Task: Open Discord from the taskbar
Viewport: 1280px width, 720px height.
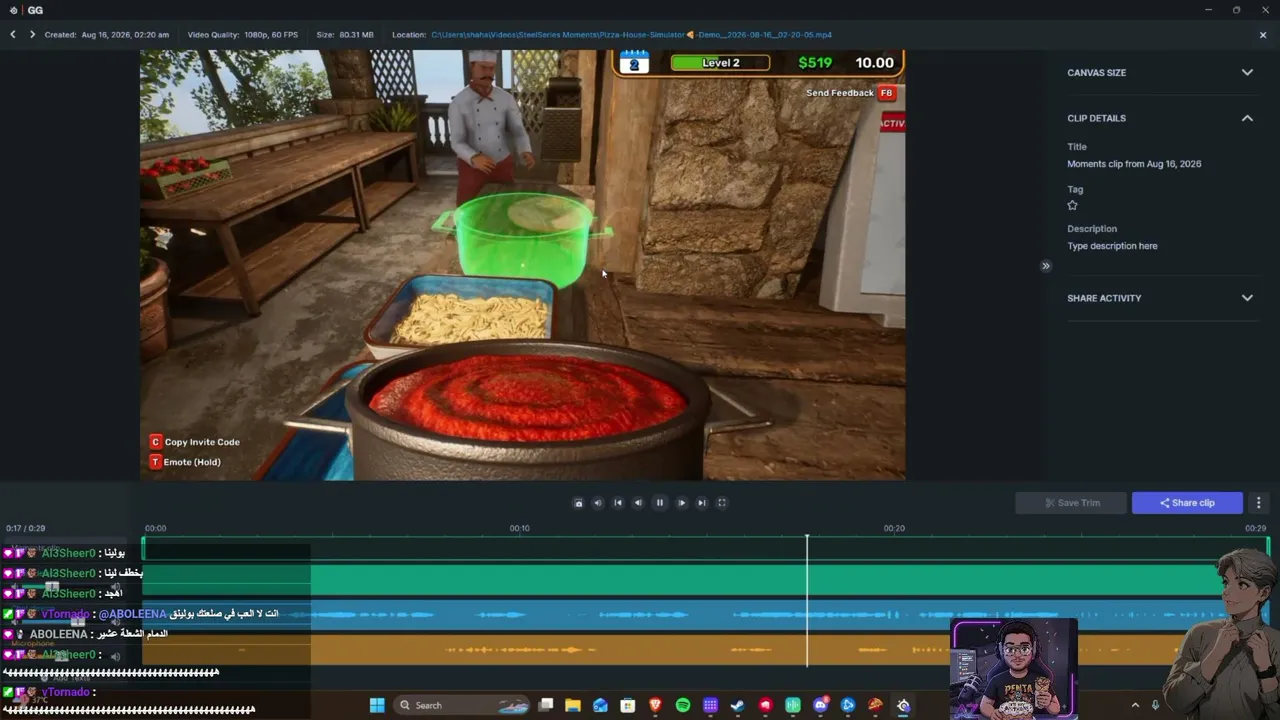Action: pos(821,705)
